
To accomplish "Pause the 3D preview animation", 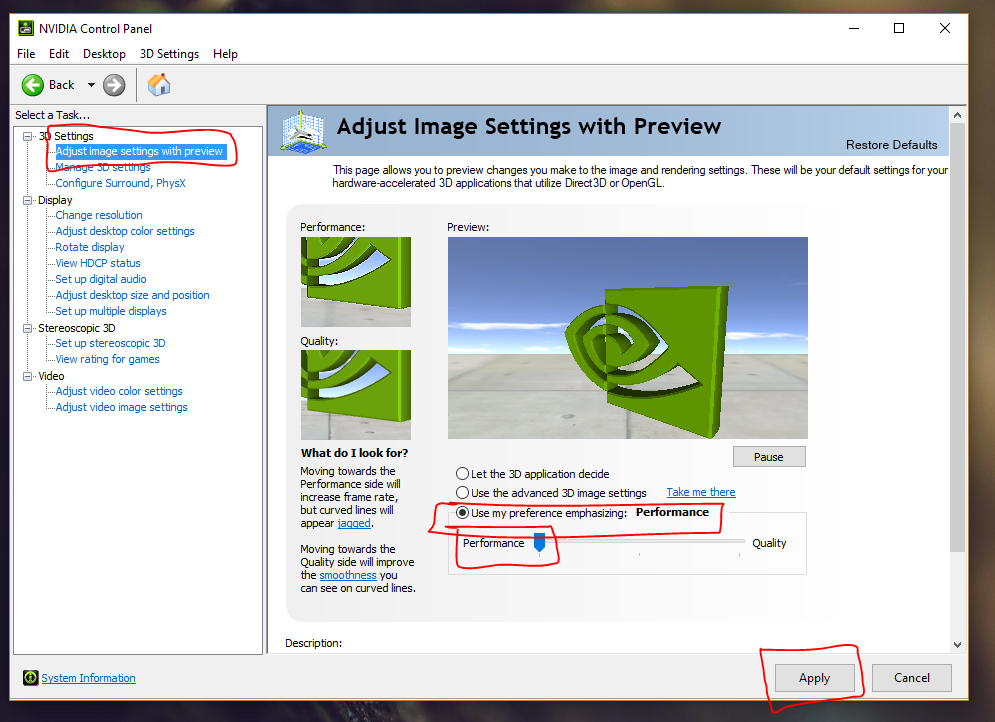I will tap(769, 457).
